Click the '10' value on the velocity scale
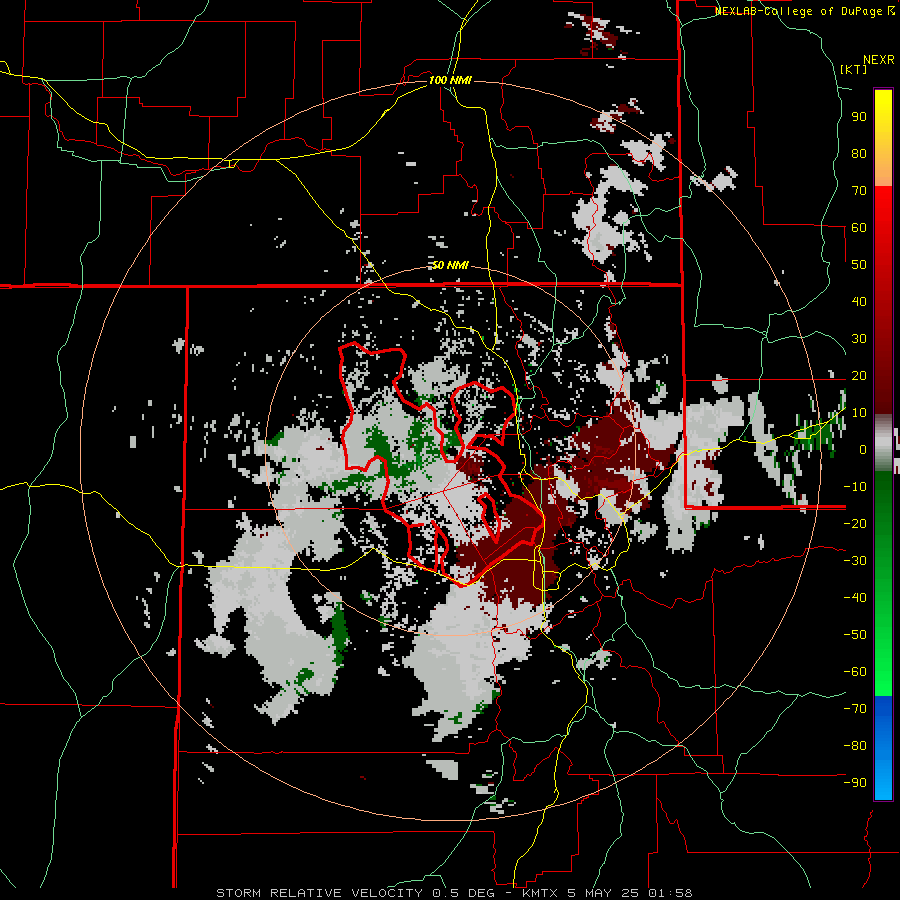Screen dimensions: 900x900 (x=859, y=413)
